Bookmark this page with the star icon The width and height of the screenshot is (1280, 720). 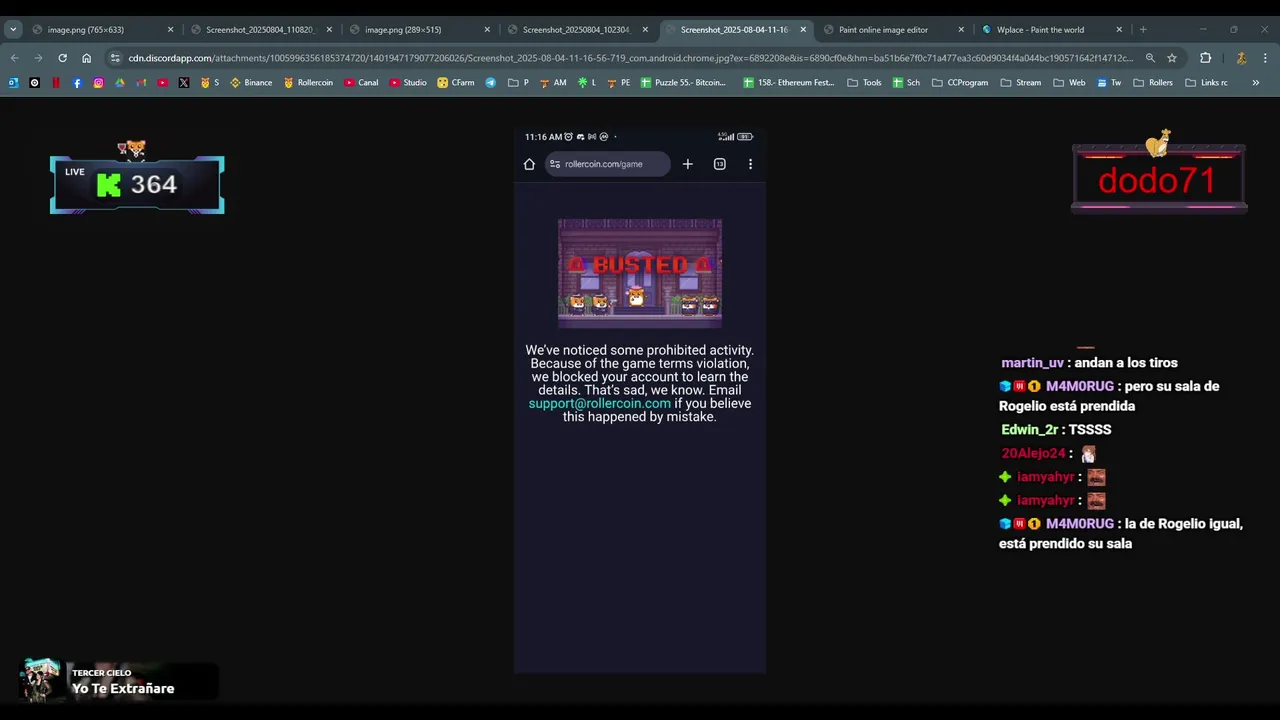pyautogui.click(x=1172, y=58)
